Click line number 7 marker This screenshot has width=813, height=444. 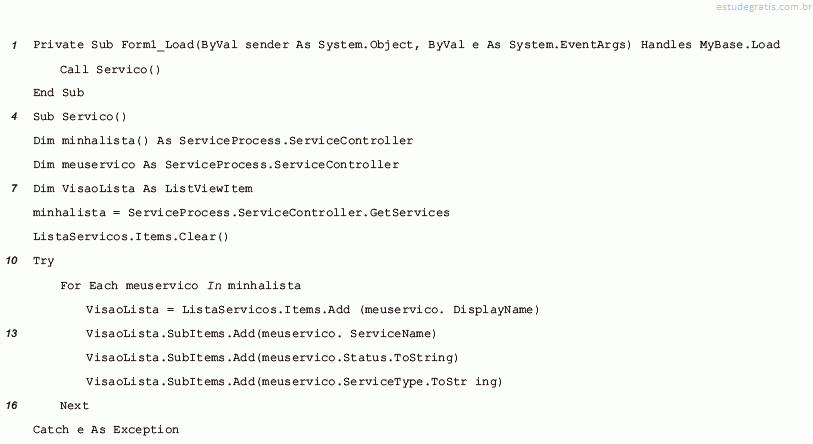pyautogui.click(x=14, y=189)
